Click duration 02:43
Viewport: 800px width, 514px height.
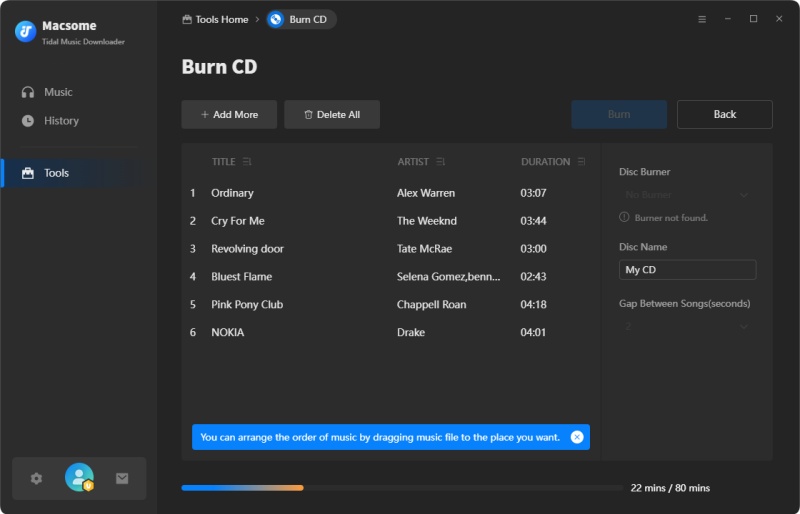tap(533, 277)
